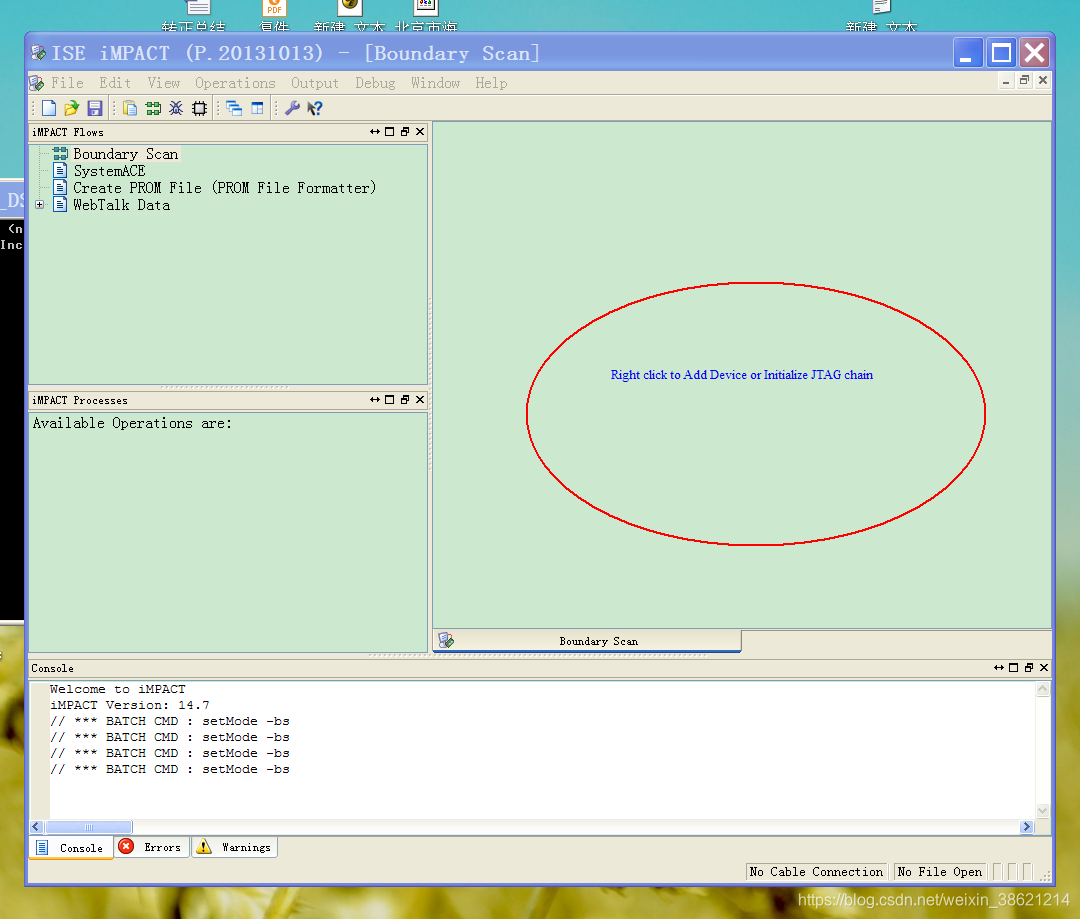Maximize the Console panel
Screen dimensions: 1080x919
[x=1014, y=668]
